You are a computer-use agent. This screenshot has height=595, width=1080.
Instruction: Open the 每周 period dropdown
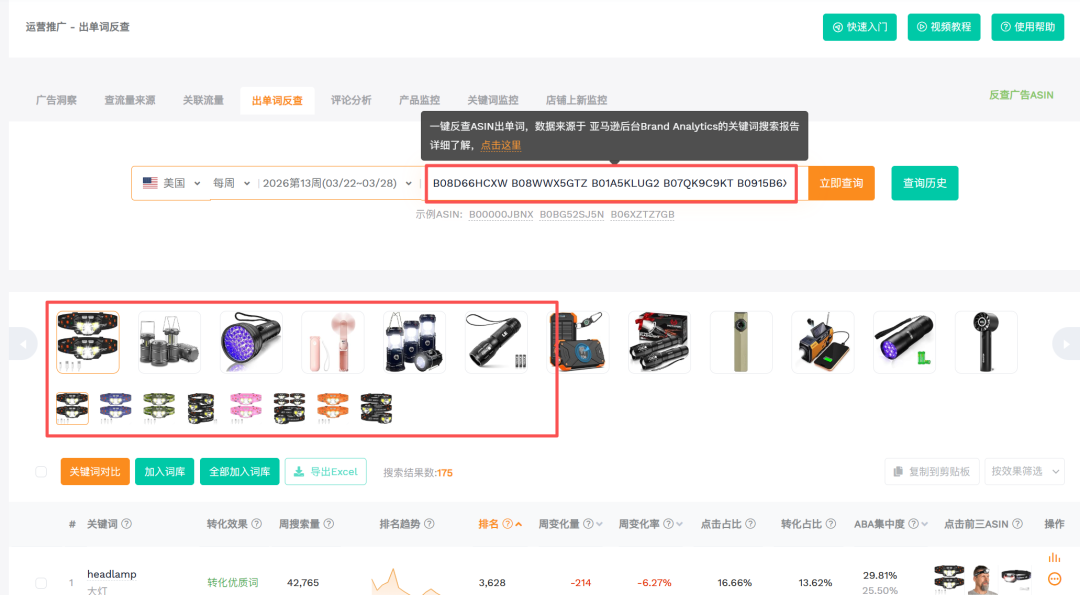[x=231, y=183]
